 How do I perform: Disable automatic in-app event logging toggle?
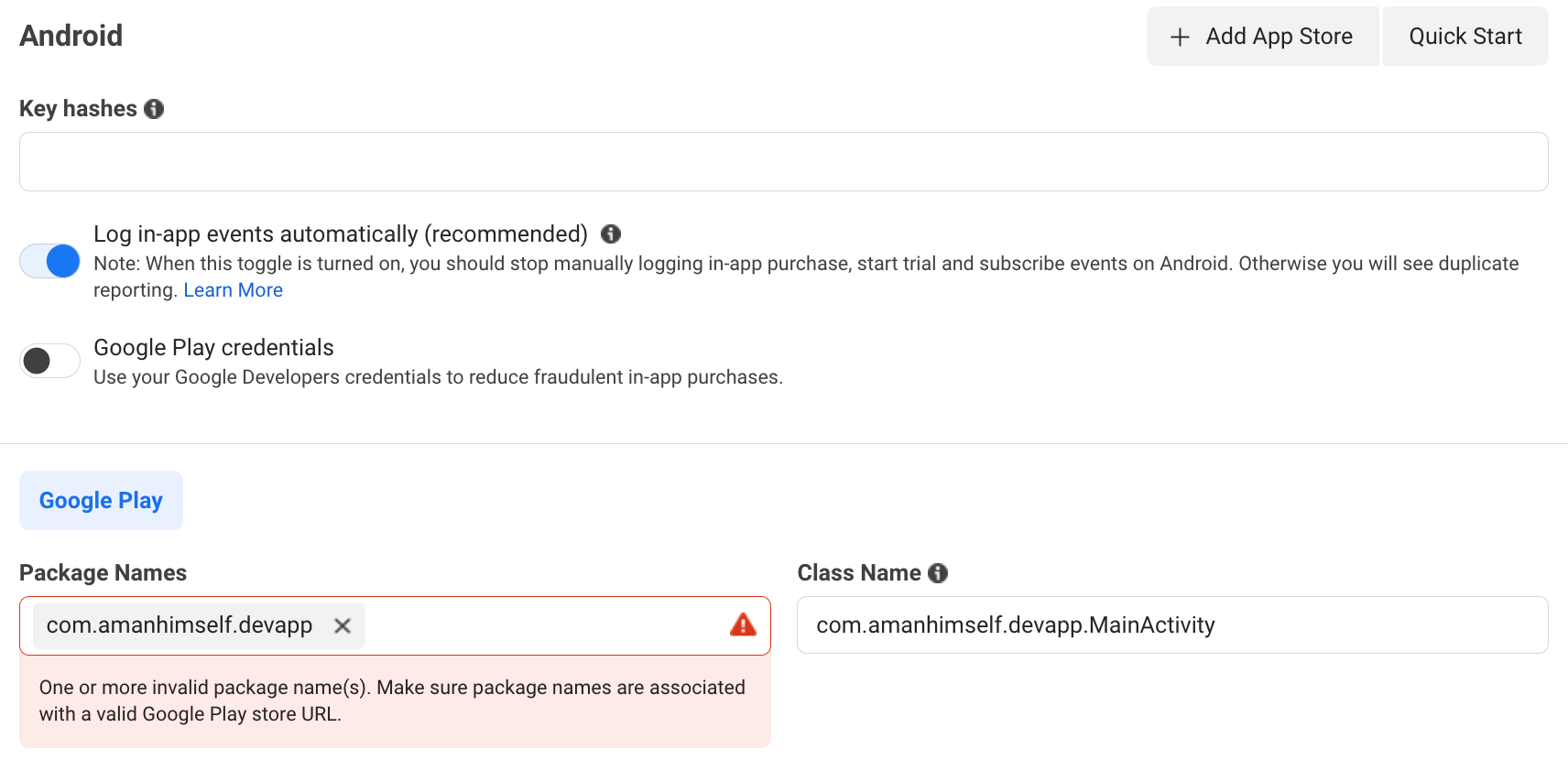pos(50,261)
